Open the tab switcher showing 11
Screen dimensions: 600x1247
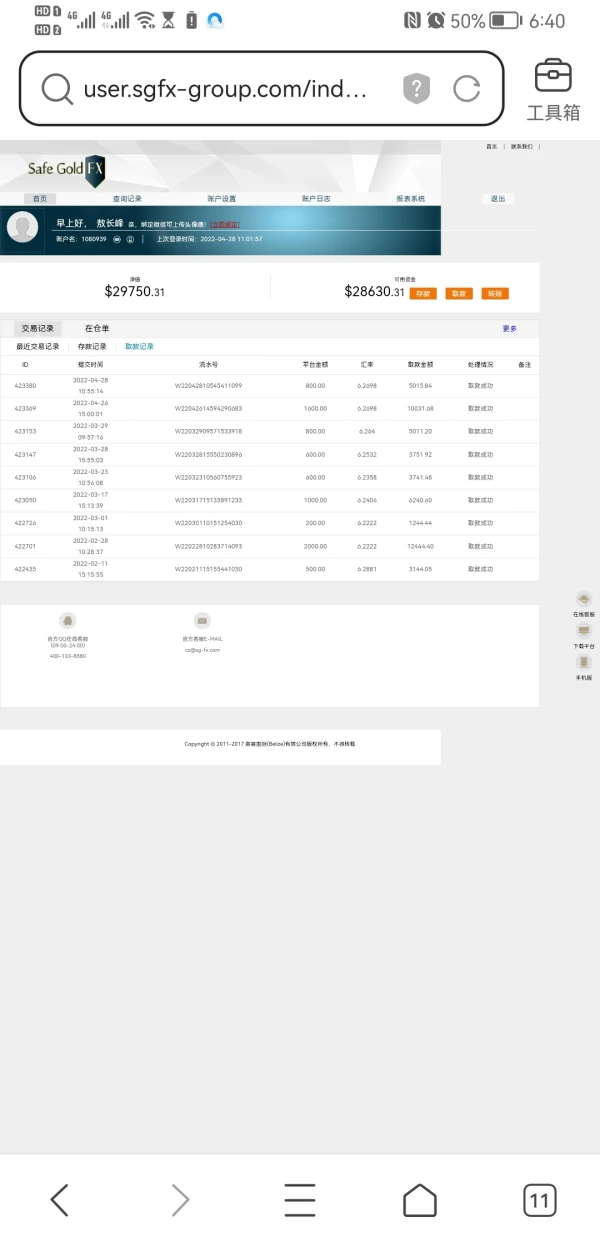coord(540,1199)
